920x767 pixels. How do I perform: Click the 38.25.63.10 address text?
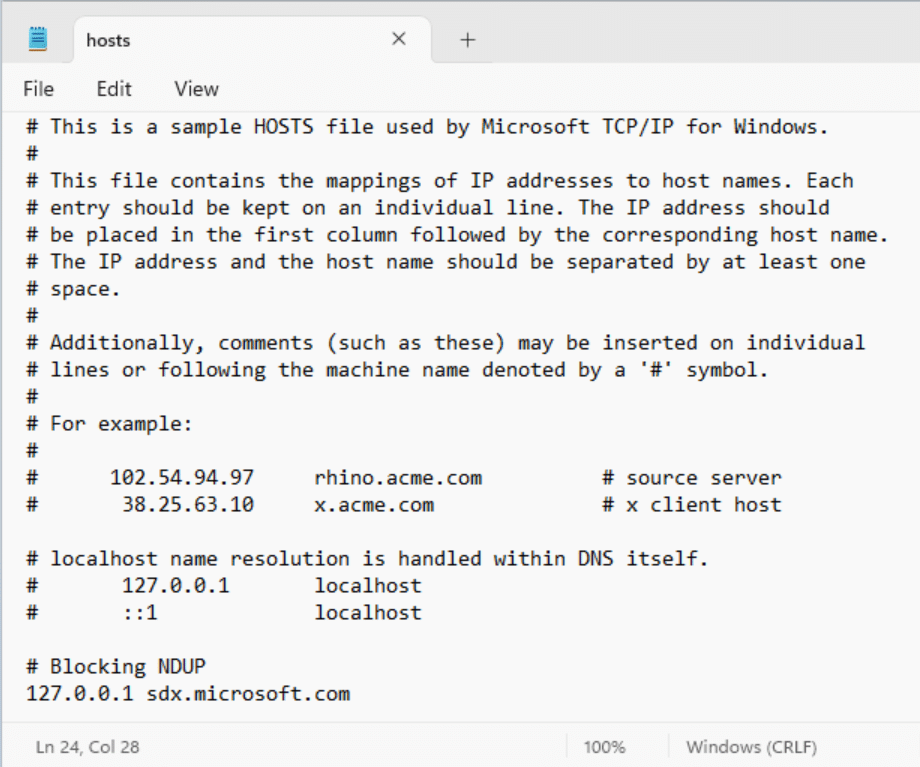click(188, 505)
